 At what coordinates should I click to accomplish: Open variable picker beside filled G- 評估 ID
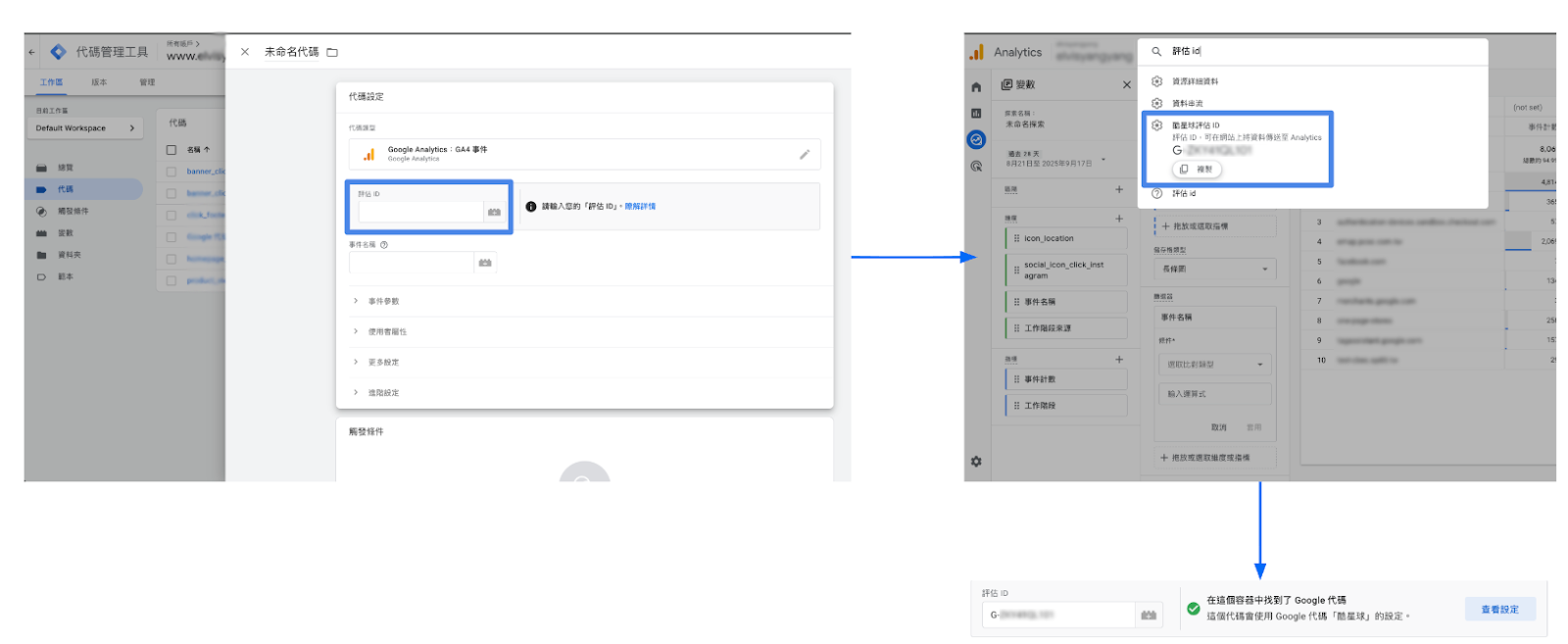(1149, 616)
